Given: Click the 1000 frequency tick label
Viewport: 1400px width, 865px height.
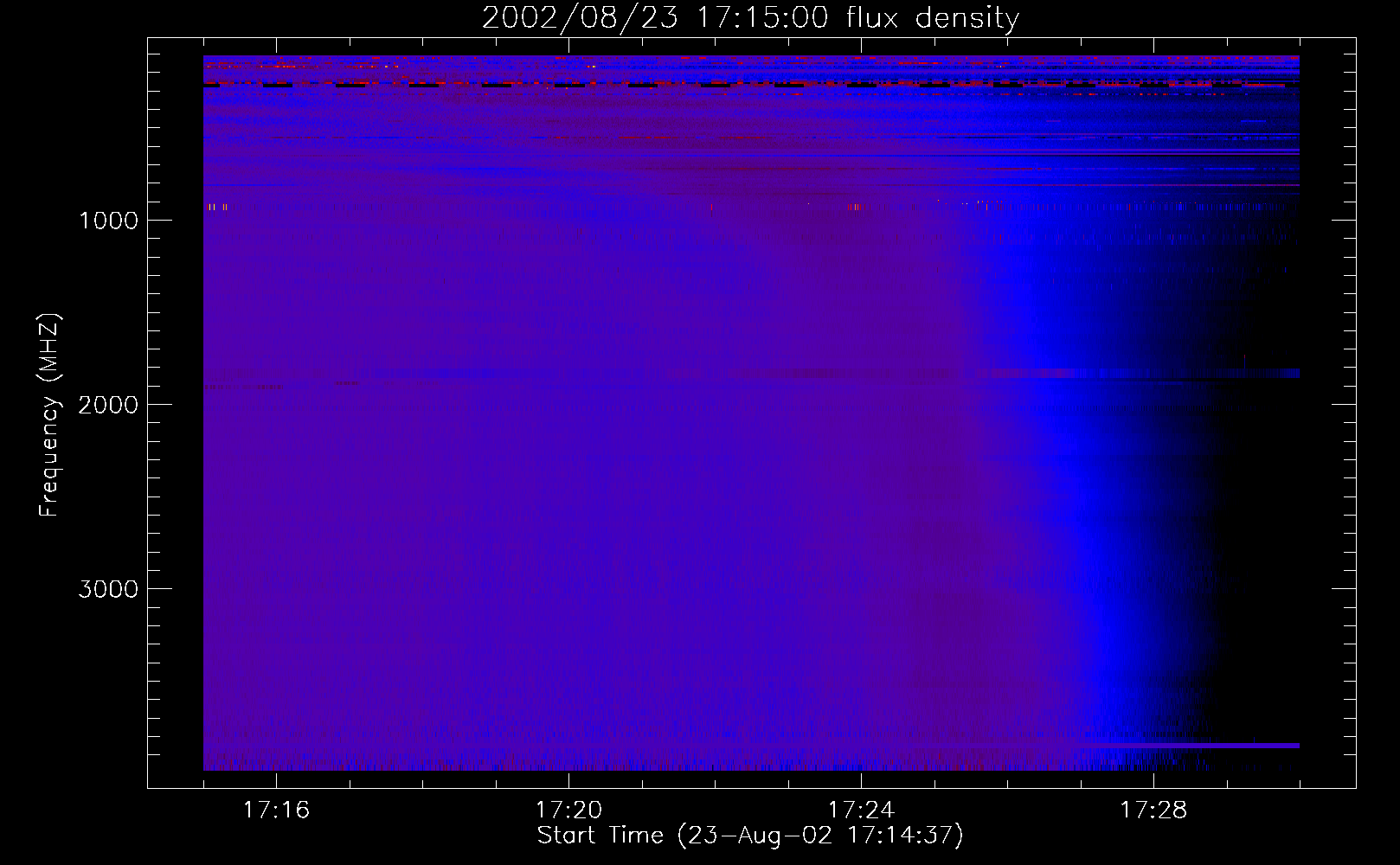Looking at the screenshot, I should pyautogui.click(x=108, y=221).
